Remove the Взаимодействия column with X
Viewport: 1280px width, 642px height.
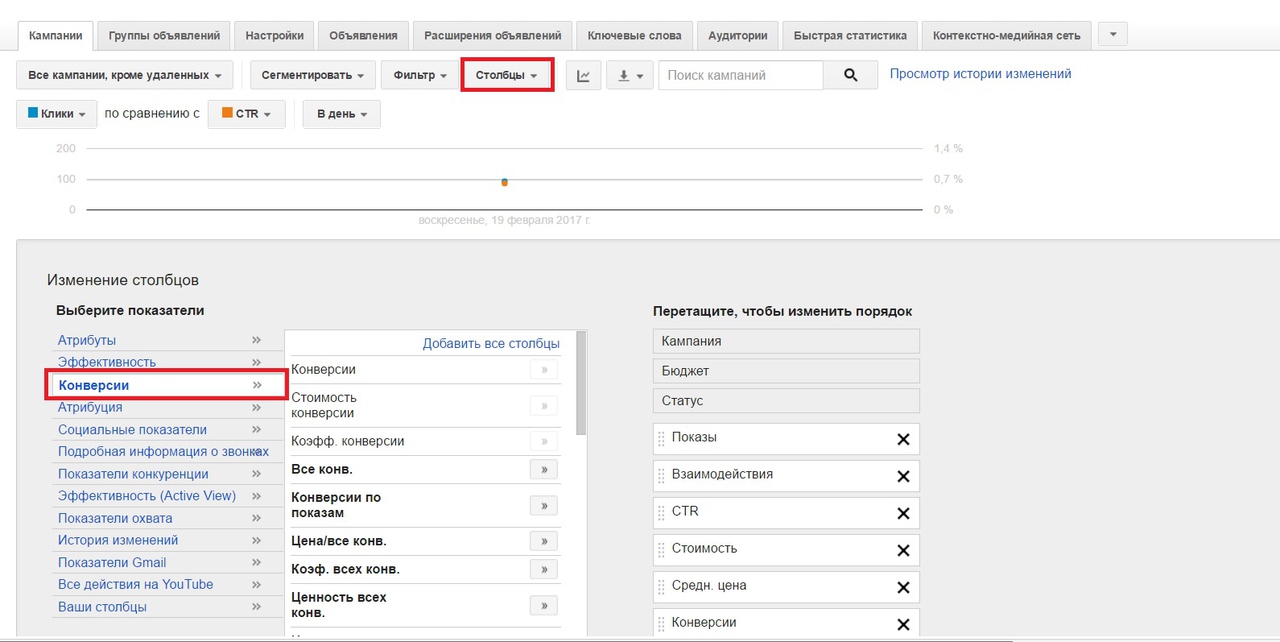(903, 476)
